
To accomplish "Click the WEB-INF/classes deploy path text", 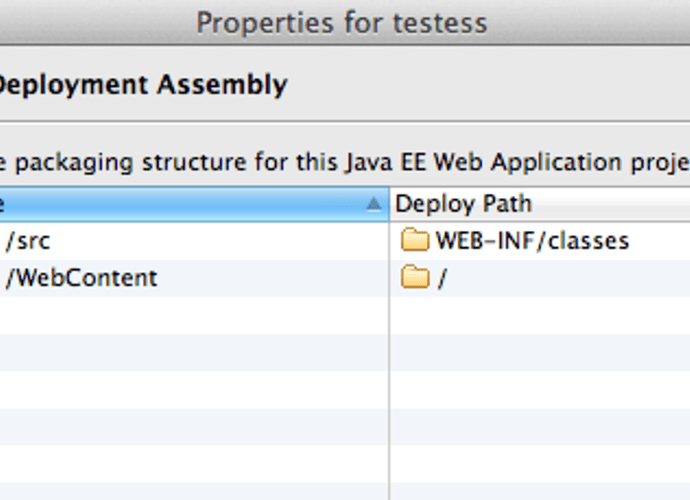I will coord(532,241).
